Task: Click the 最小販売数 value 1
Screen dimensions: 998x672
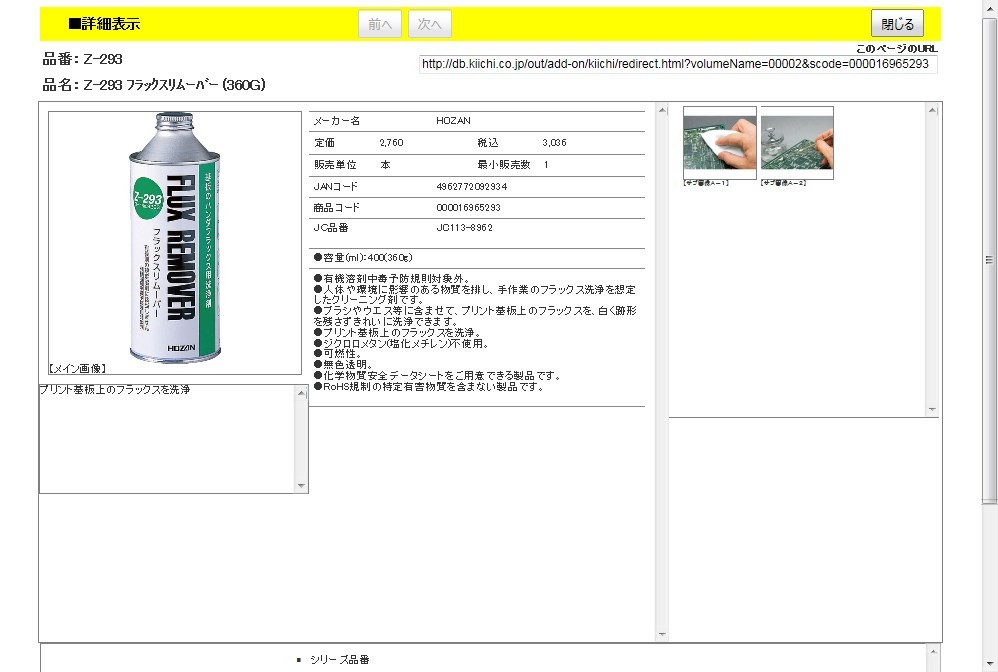Action: tap(546, 165)
